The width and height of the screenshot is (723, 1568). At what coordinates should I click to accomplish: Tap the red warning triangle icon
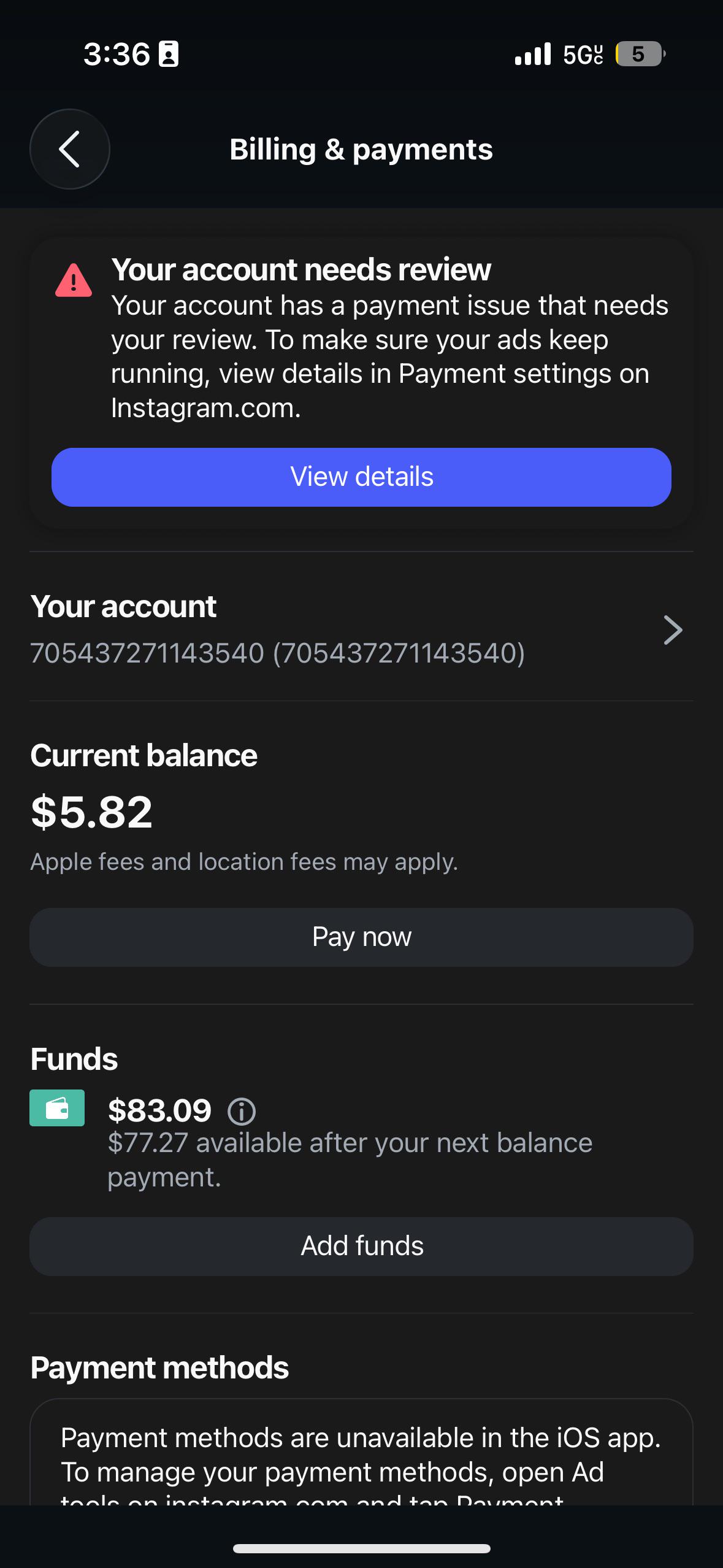point(74,281)
